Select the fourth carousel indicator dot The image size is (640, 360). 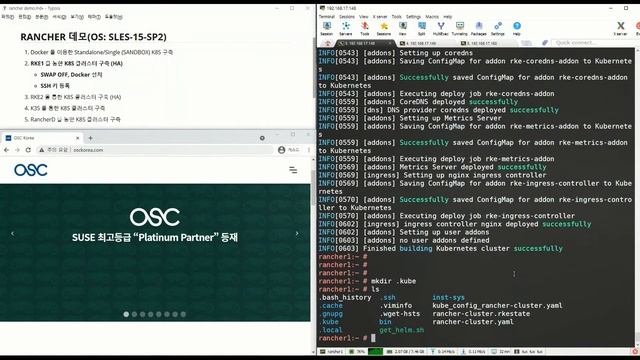tap(151, 314)
